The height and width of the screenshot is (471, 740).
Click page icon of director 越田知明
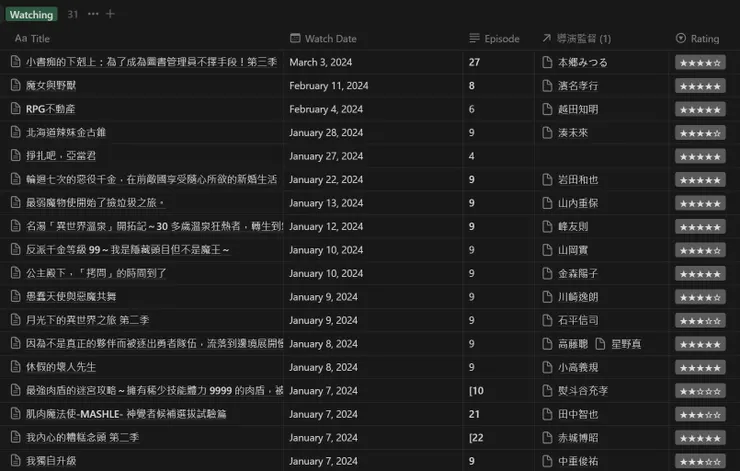[547, 109]
